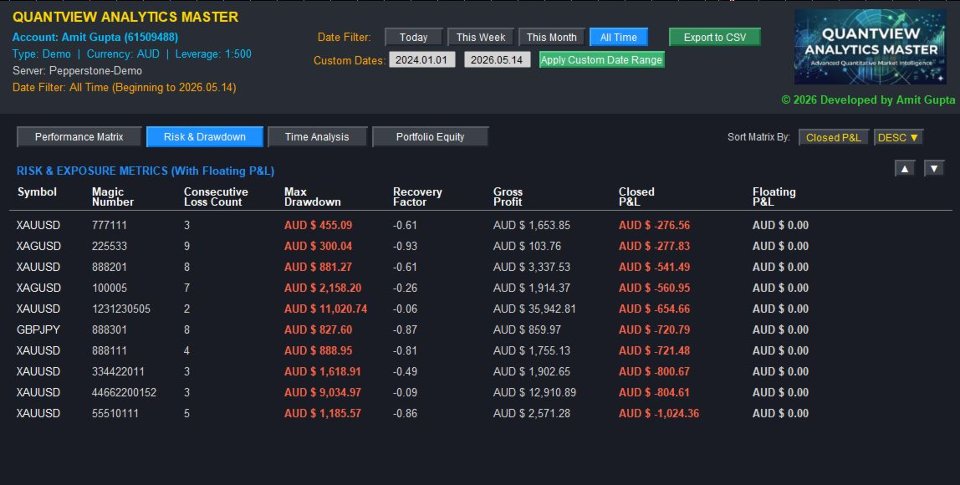Select magic number 225533
This screenshot has width=960, height=485.
(110, 246)
